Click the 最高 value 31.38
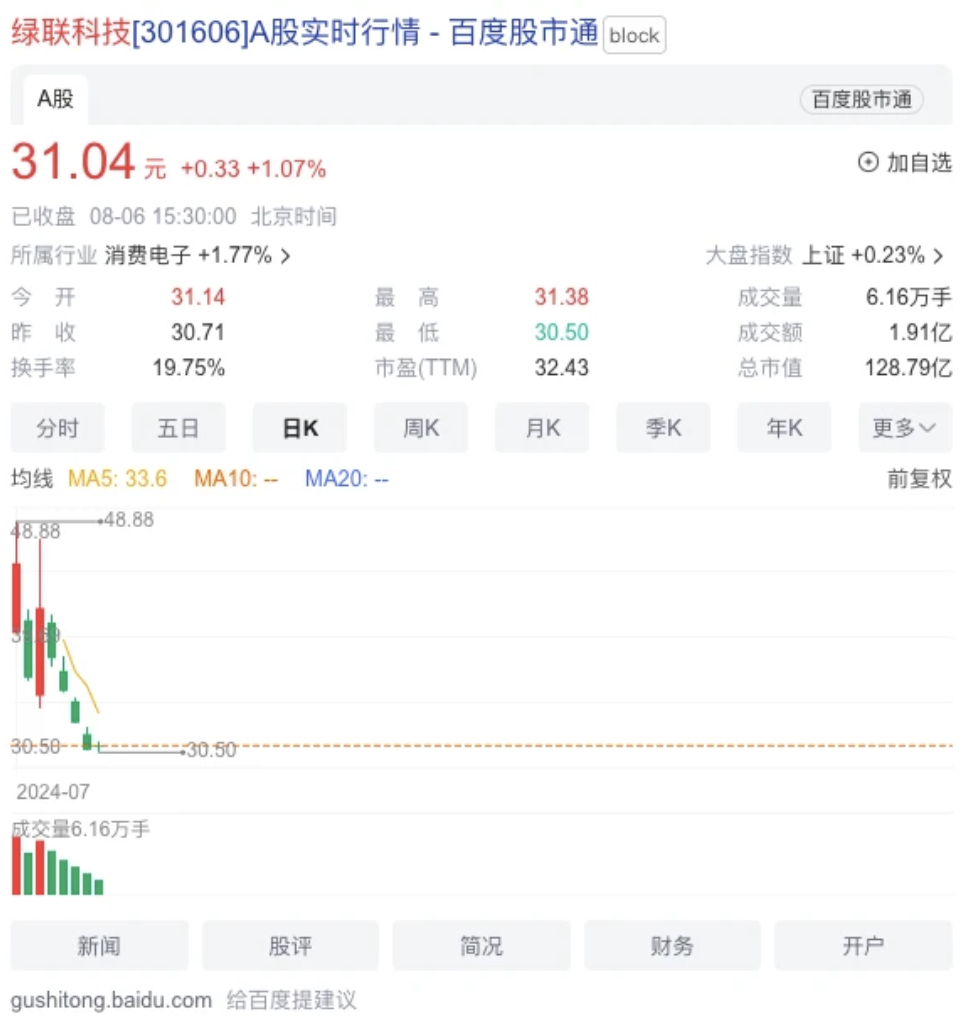Viewport: 978px width, 1016px height. (561, 297)
